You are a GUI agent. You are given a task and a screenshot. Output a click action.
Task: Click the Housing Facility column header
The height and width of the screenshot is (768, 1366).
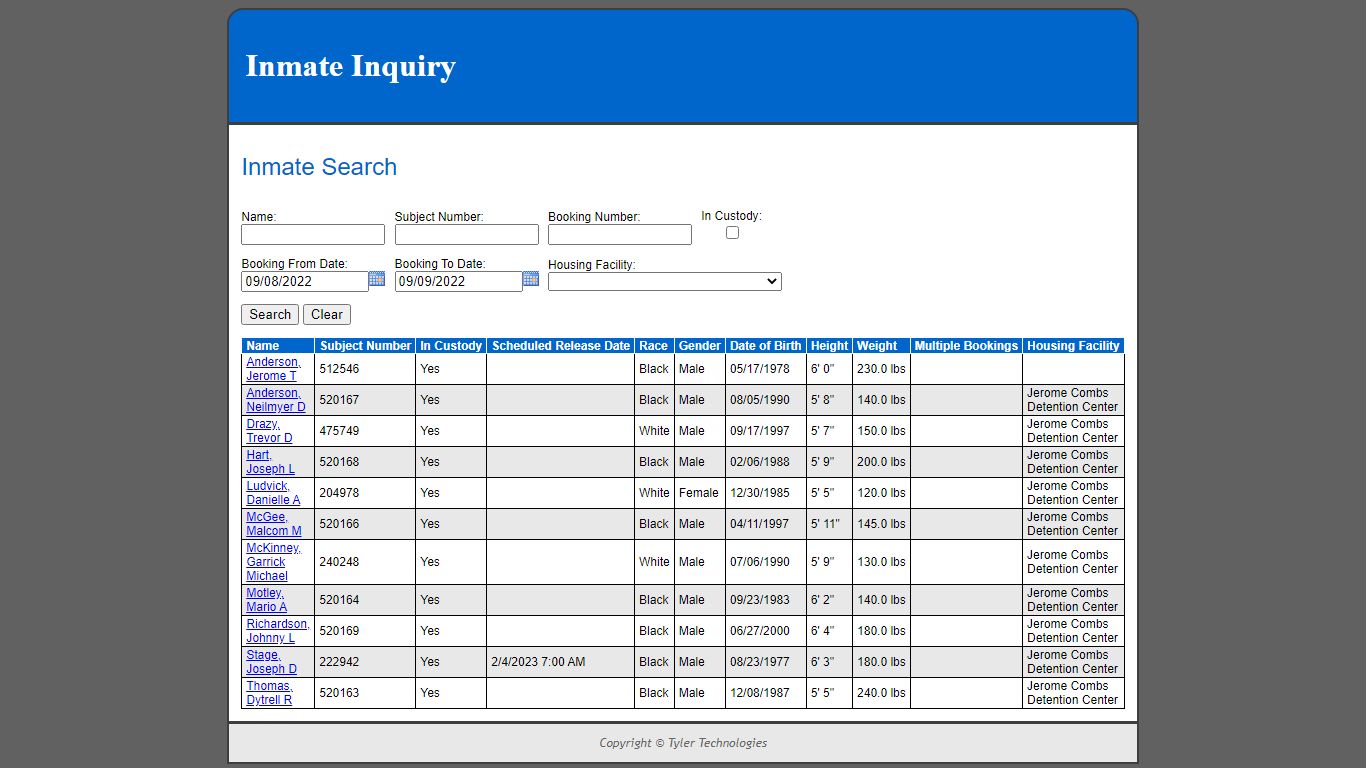click(x=1073, y=346)
